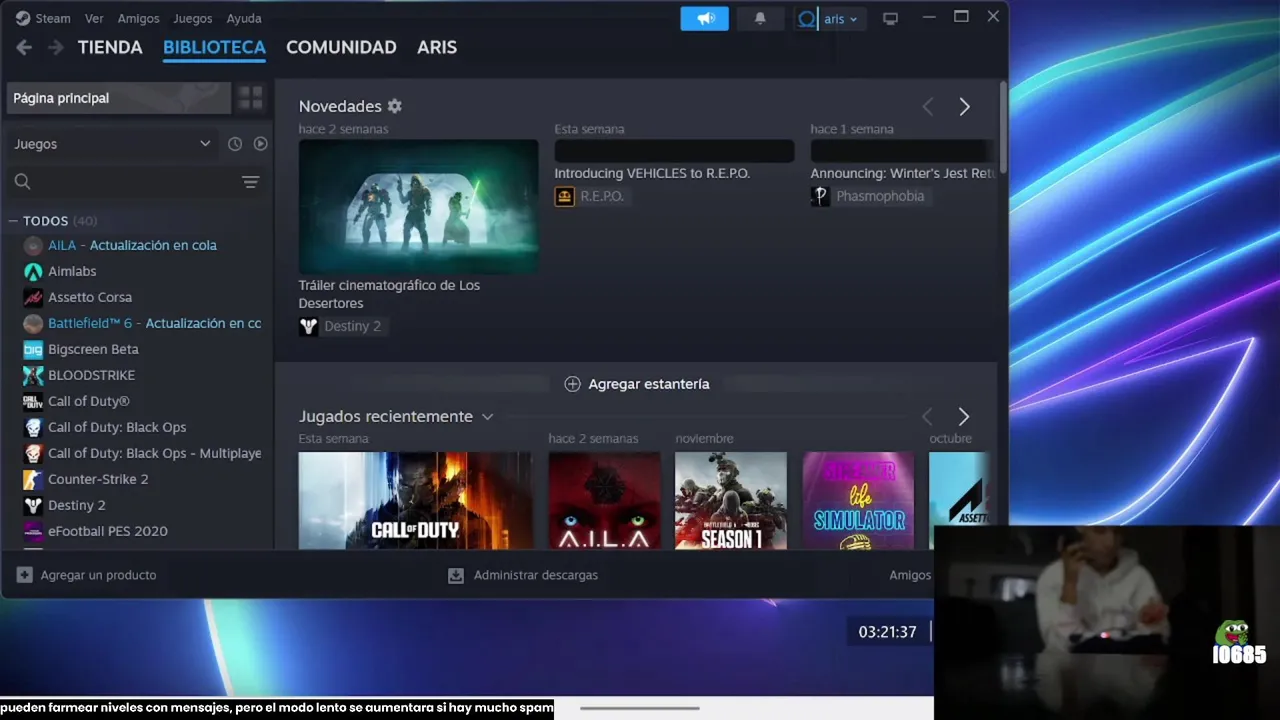Click the Phasmophobia icon in news
The image size is (1280, 720).
click(x=820, y=196)
